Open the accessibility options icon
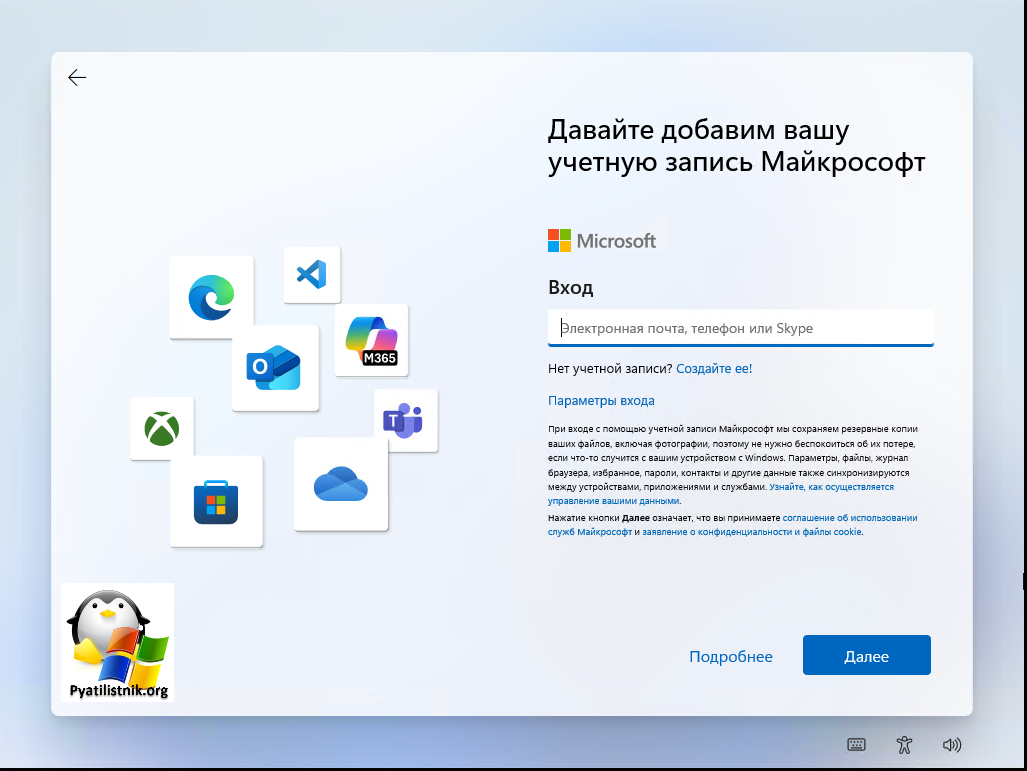Screen dimensions: 1027x771 pyautogui.click(x=904, y=744)
